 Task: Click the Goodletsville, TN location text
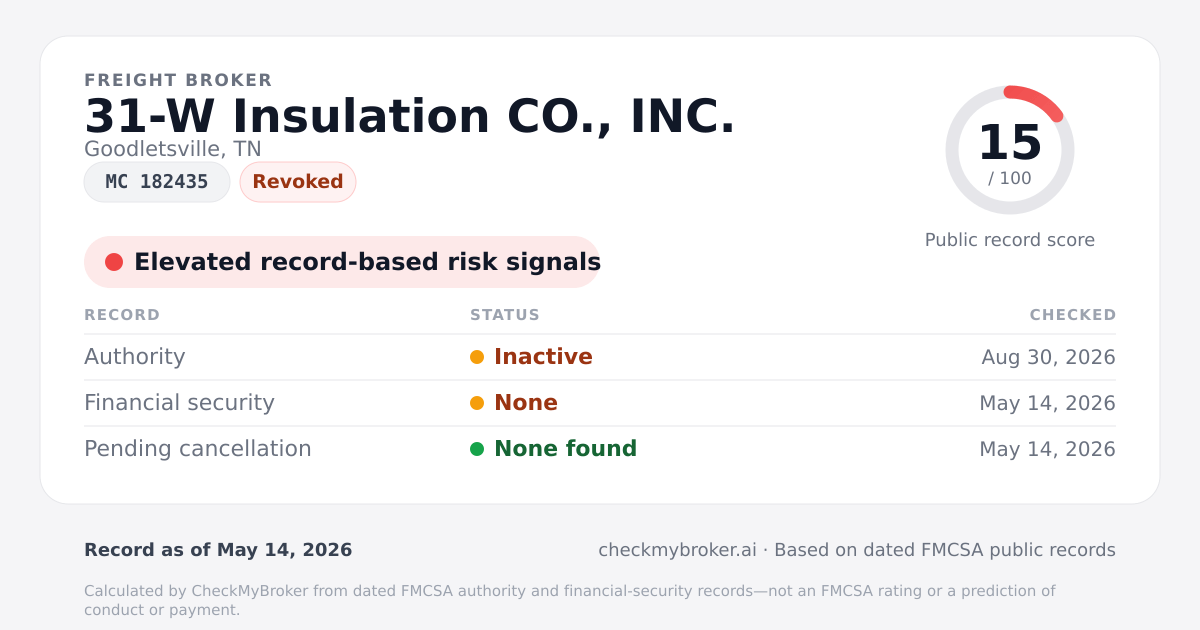[x=173, y=149]
